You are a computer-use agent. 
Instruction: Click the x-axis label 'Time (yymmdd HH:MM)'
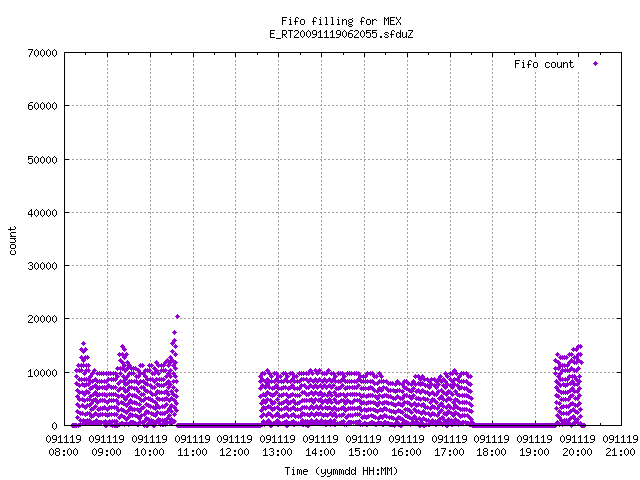341,471
